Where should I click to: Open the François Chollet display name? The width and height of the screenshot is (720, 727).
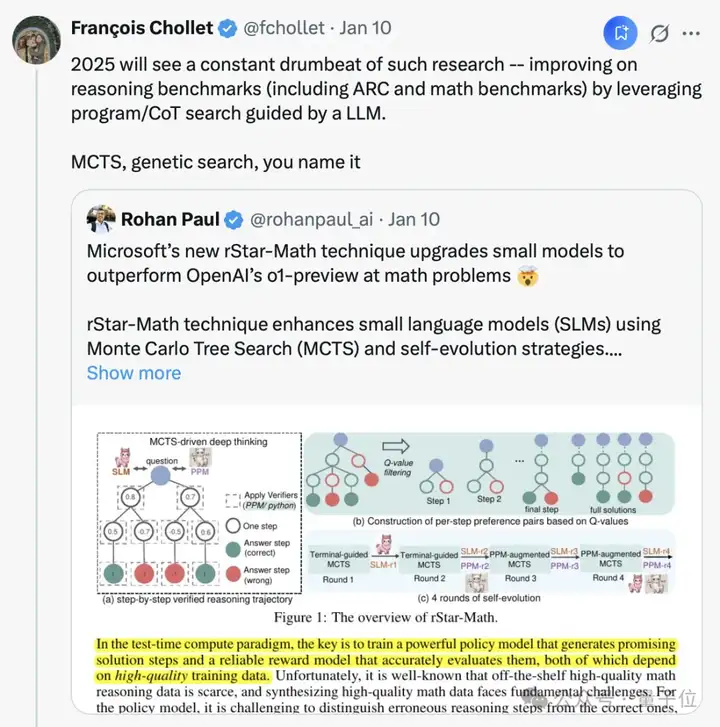tap(142, 28)
